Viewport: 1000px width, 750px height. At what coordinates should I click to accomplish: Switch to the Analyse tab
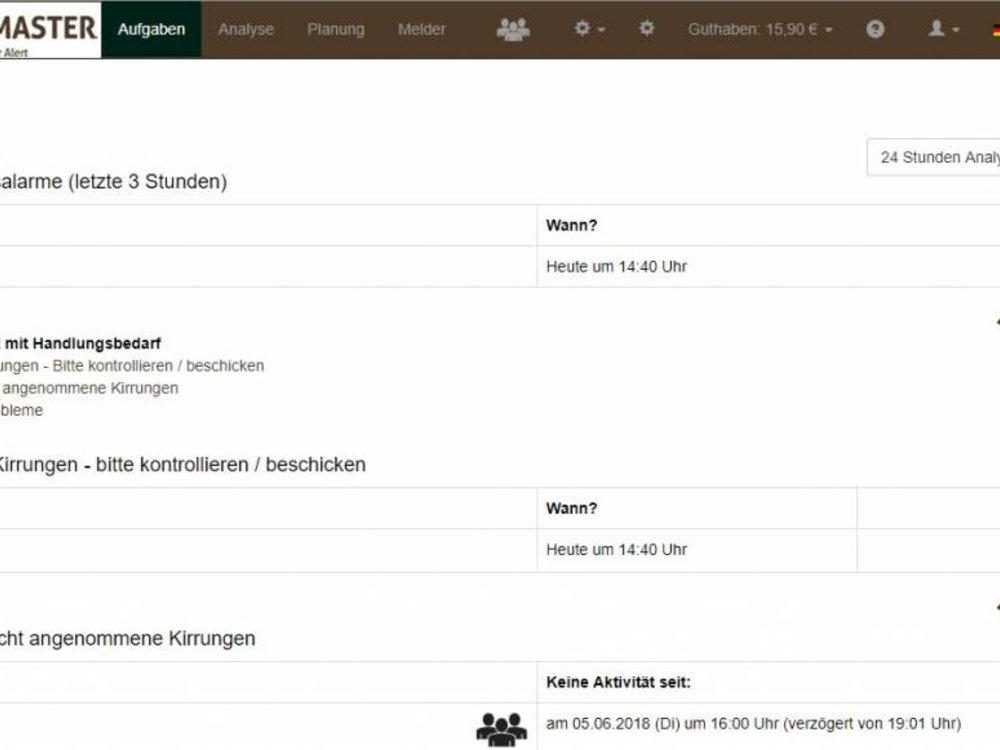(245, 29)
